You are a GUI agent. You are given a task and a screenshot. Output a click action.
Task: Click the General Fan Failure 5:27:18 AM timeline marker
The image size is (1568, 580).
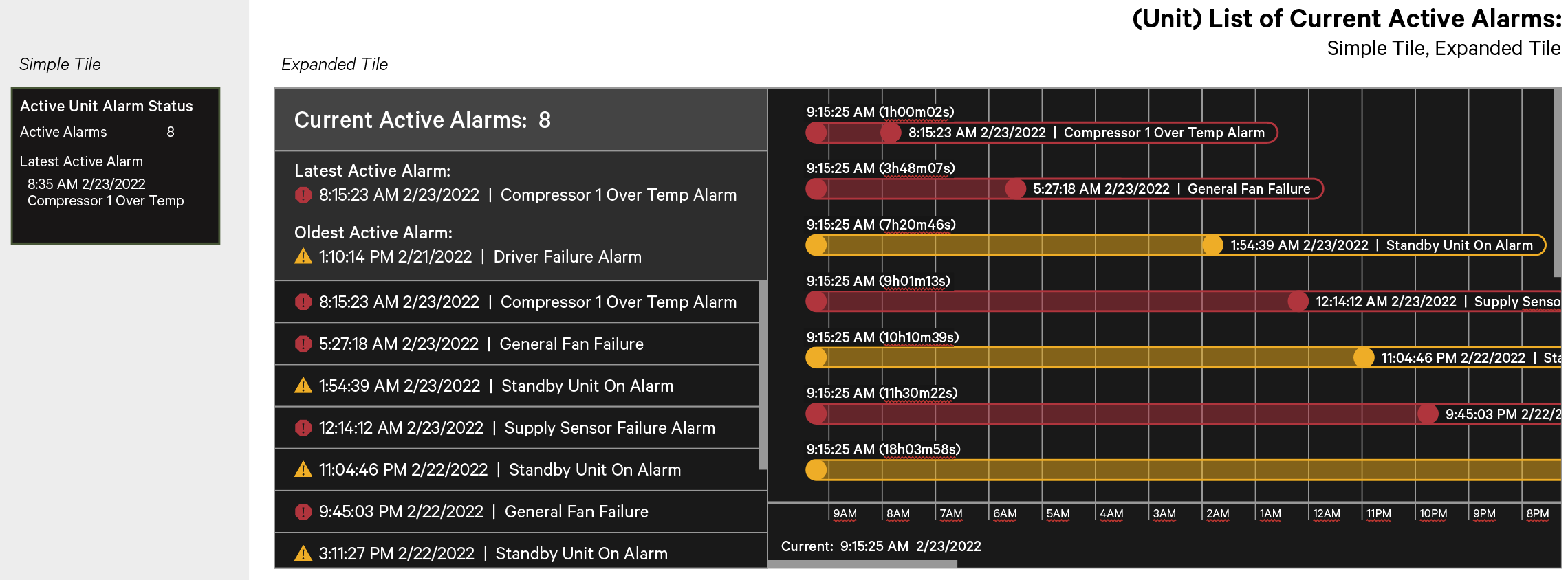point(1015,189)
